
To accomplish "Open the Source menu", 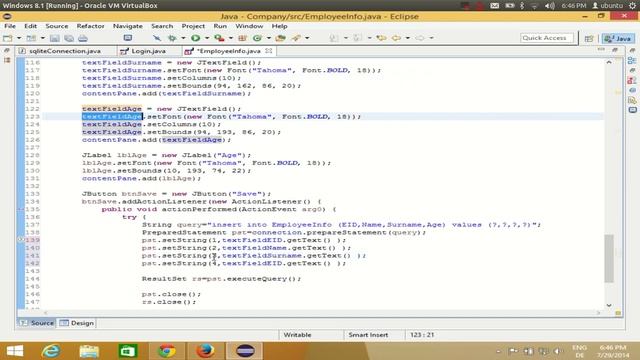I will point(57,26).
